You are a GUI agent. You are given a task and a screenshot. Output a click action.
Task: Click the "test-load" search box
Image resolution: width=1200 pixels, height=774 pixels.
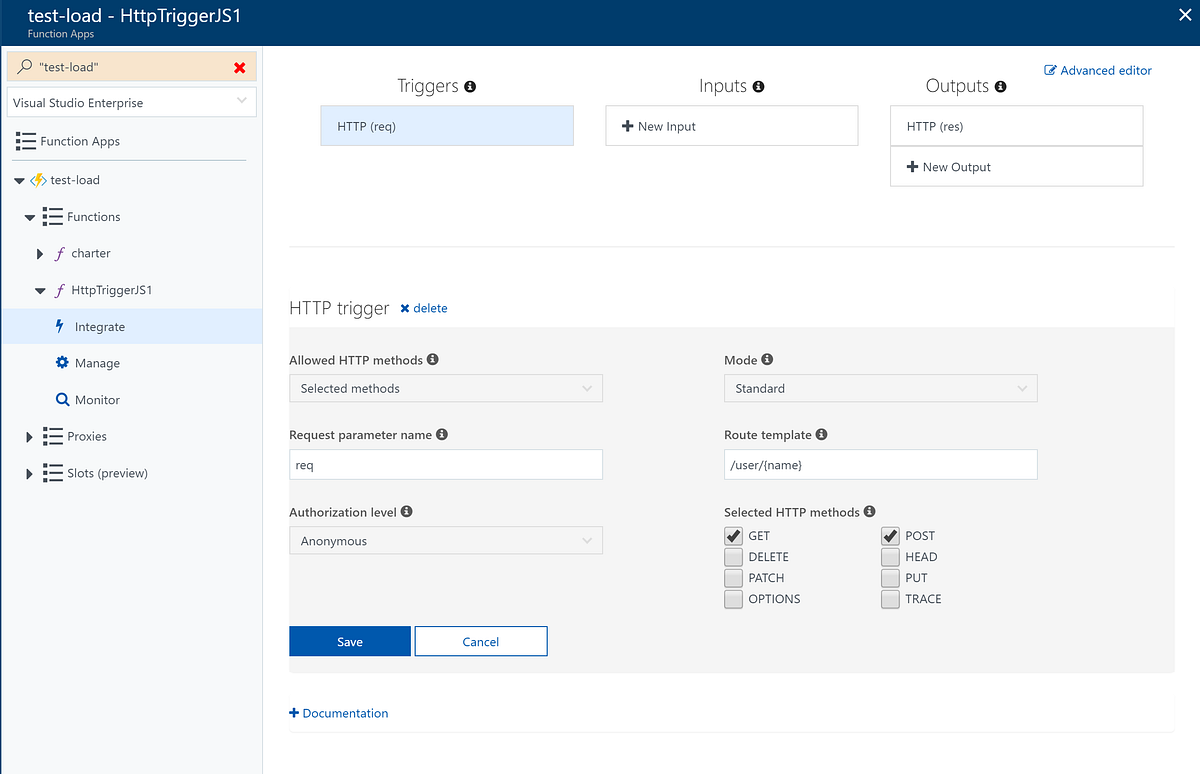tap(132, 67)
